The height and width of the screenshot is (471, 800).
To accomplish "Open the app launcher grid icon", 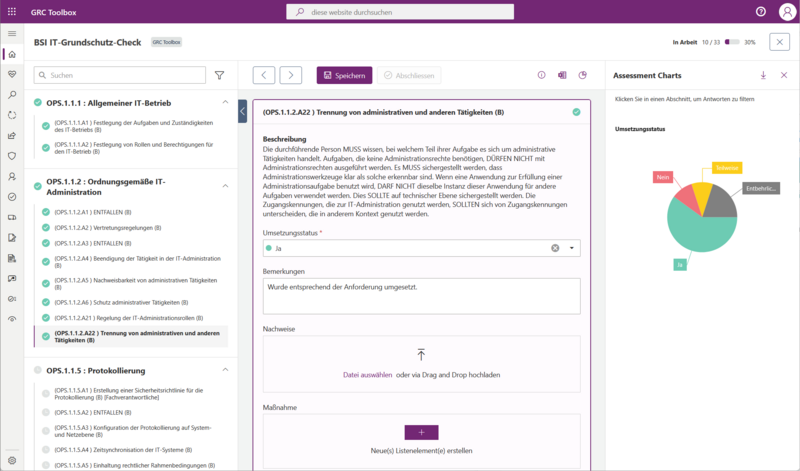I will tap(12, 11).
